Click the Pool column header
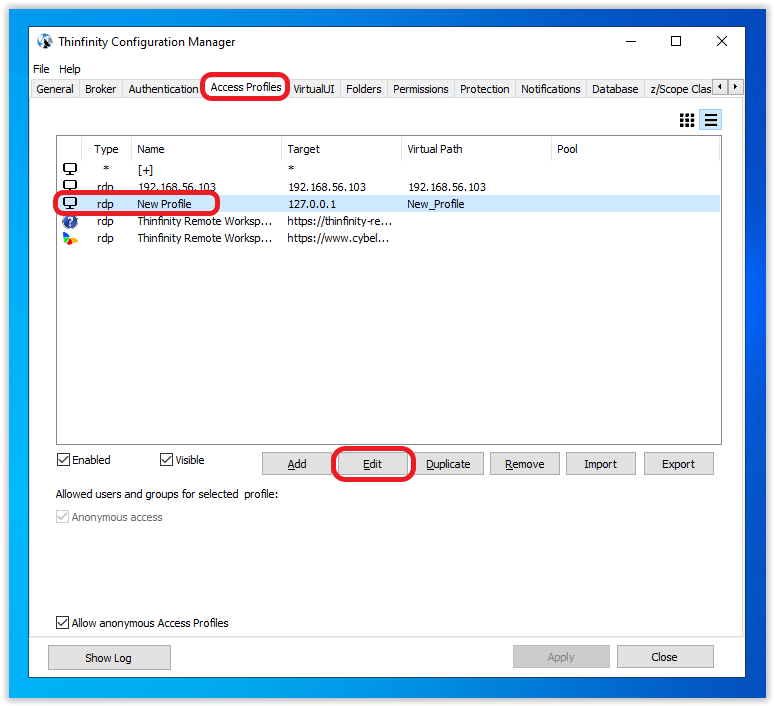The image size is (774, 706). tap(635, 149)
